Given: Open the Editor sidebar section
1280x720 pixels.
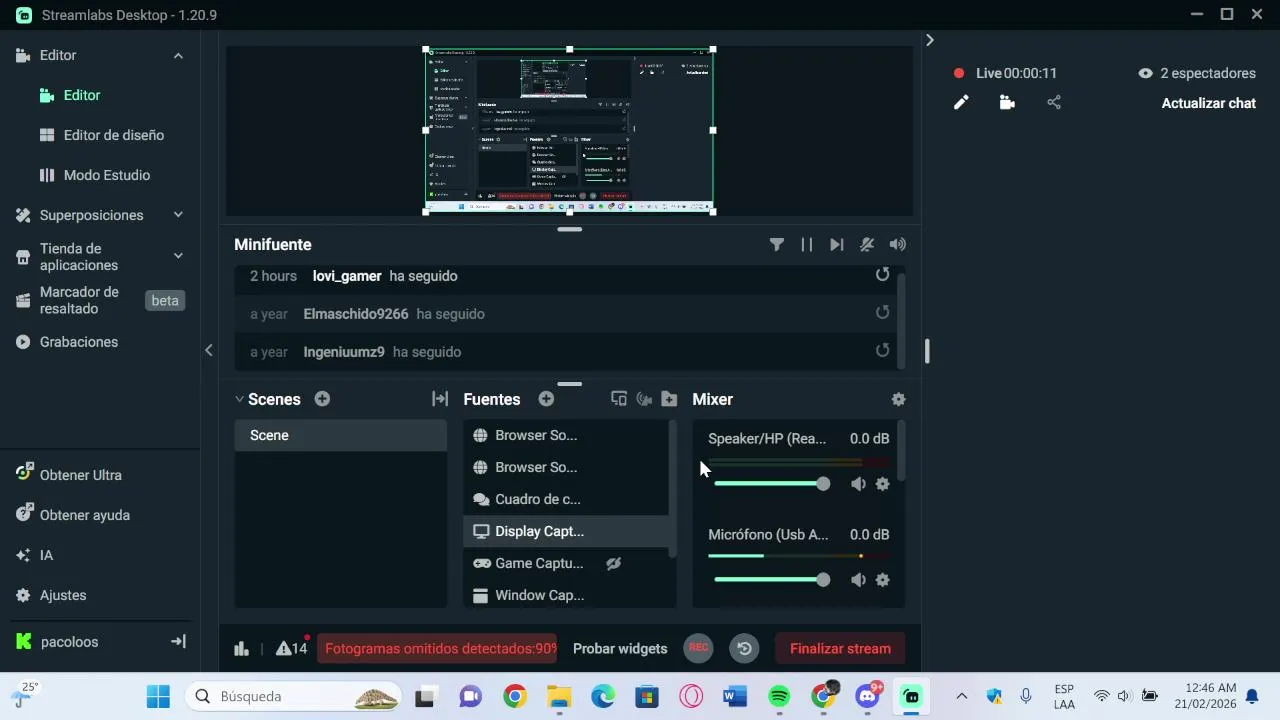Looking at the screenshot, I should pyautogui.click(x=58, y=55).
